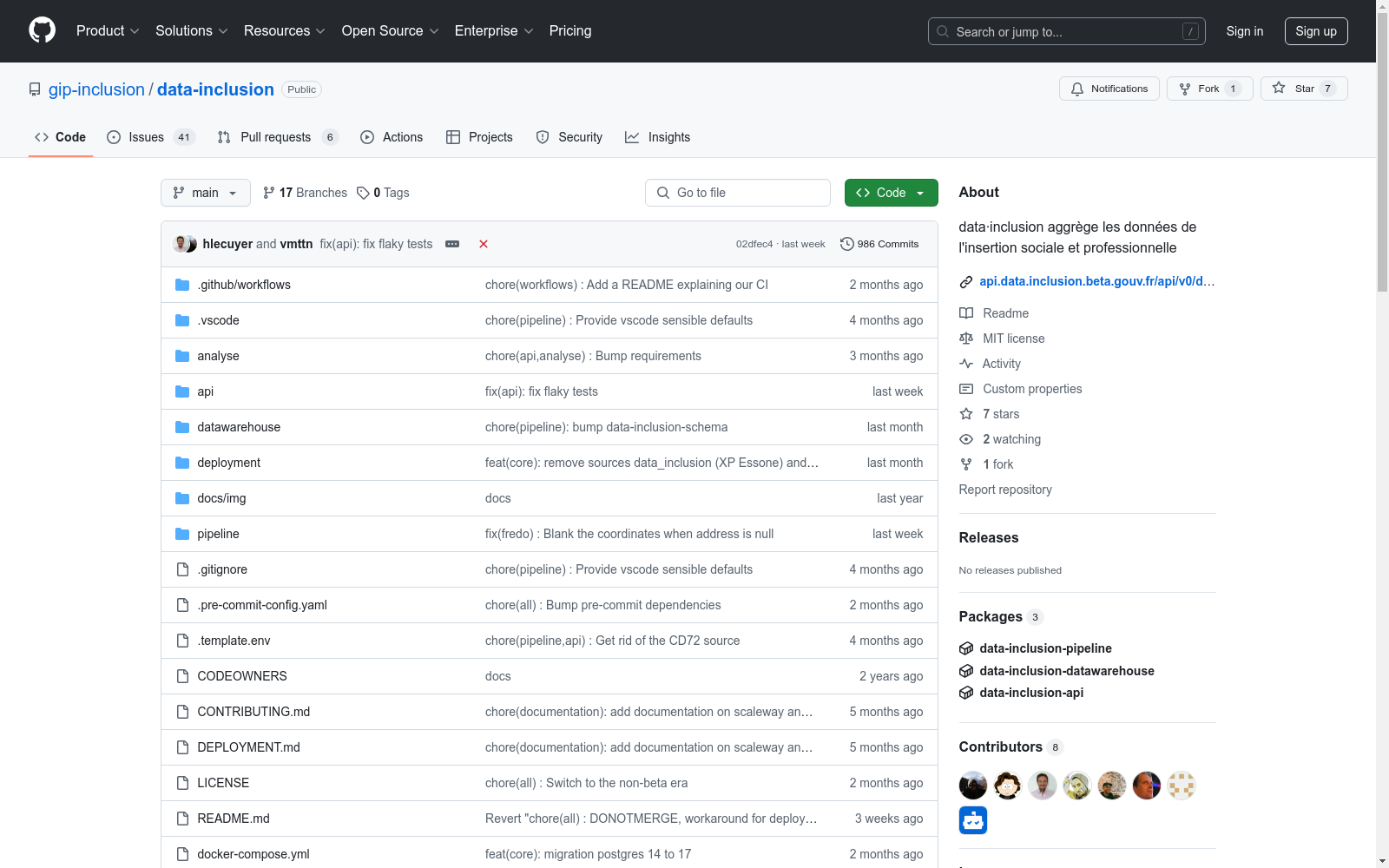Switch to the Pull requests tab
1389x868 pixels.
[278, 137]
